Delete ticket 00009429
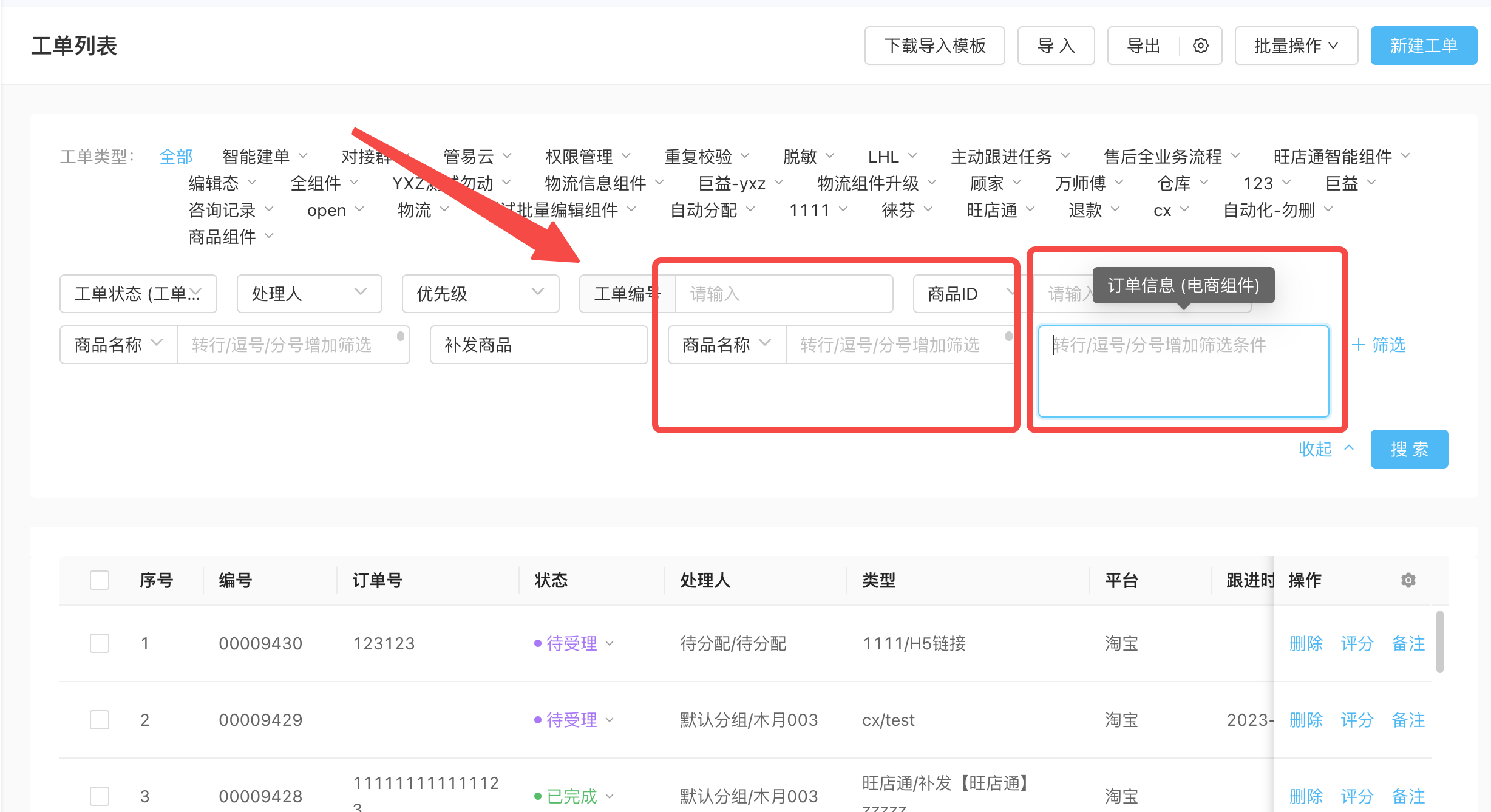This screenshot has height=812, width=1491. pos(1306,720)
